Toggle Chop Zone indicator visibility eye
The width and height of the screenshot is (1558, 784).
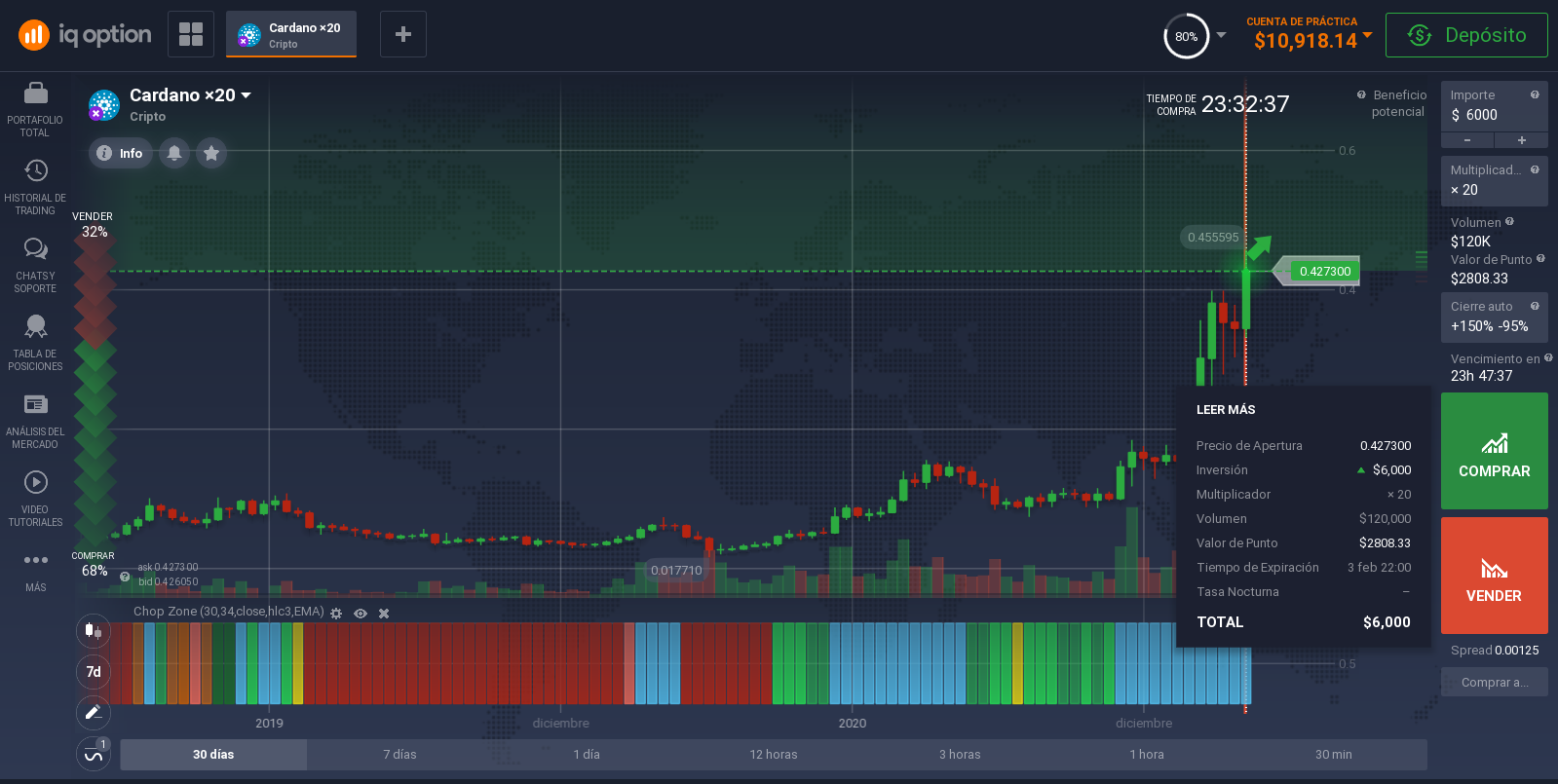pyautogui.click(x=361, y=614)
